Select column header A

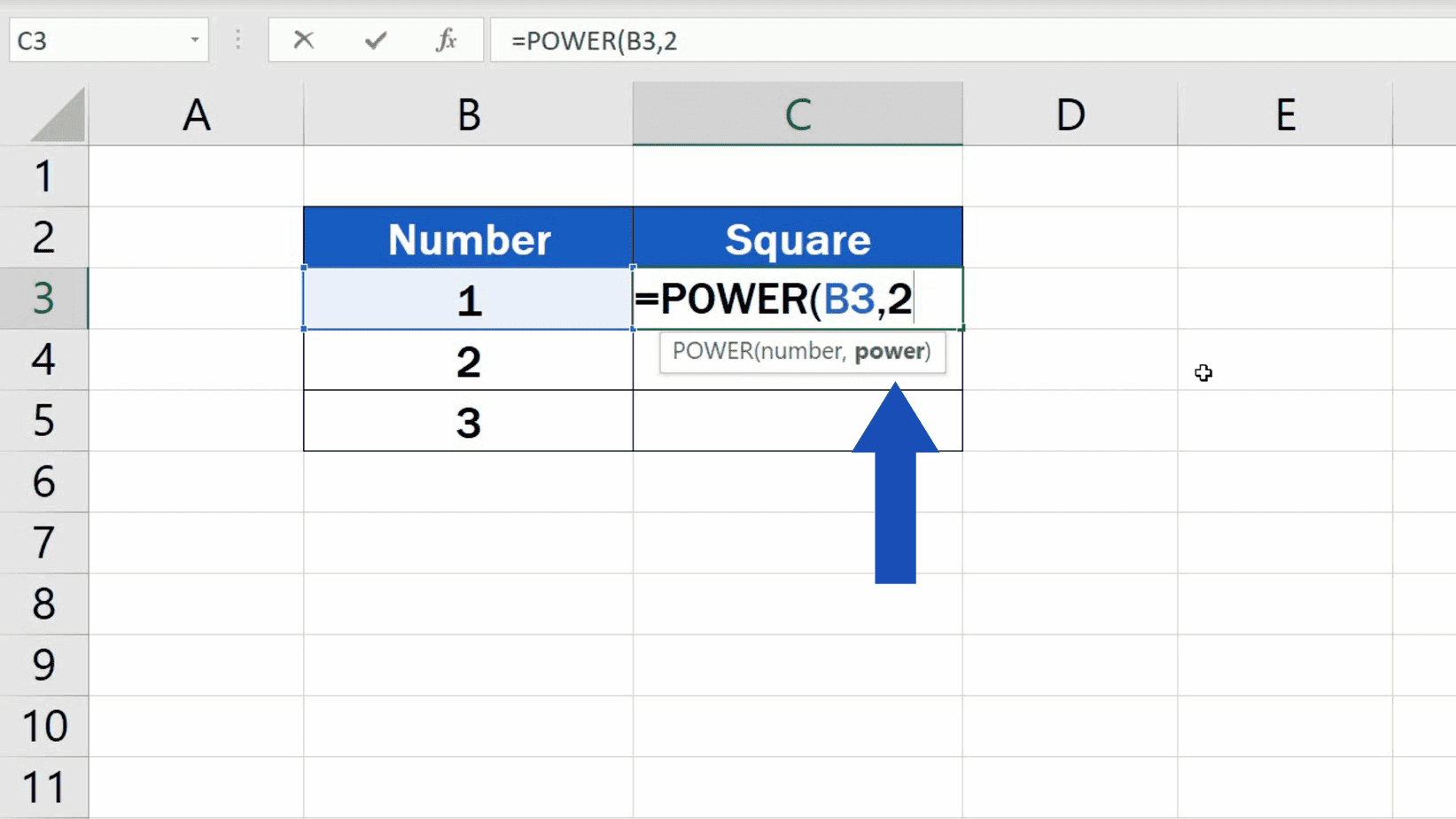pyautogui.click(x=197, y=113)
